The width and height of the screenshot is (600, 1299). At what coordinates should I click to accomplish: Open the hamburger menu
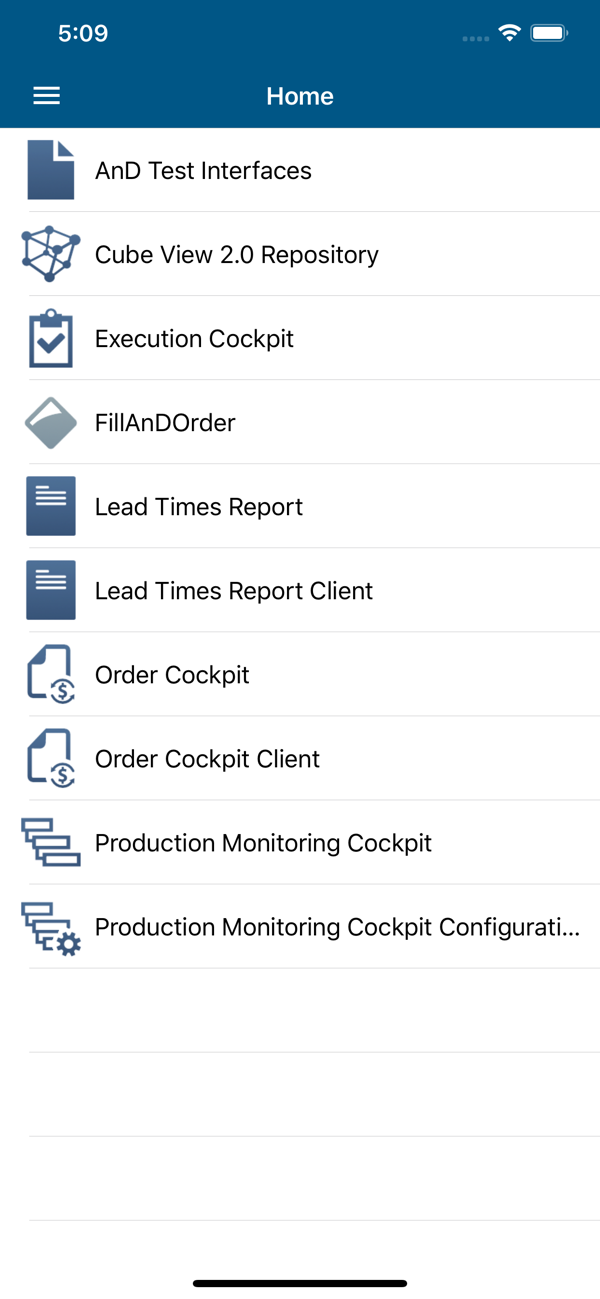click(47, 96)
